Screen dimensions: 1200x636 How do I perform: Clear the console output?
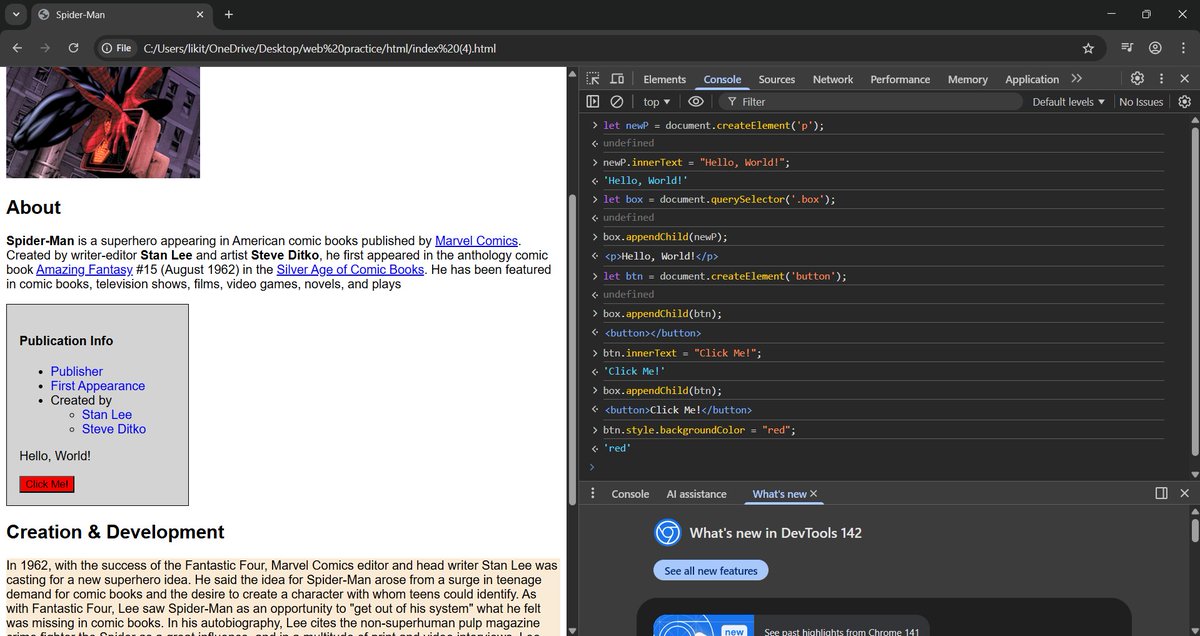point(617,101)
